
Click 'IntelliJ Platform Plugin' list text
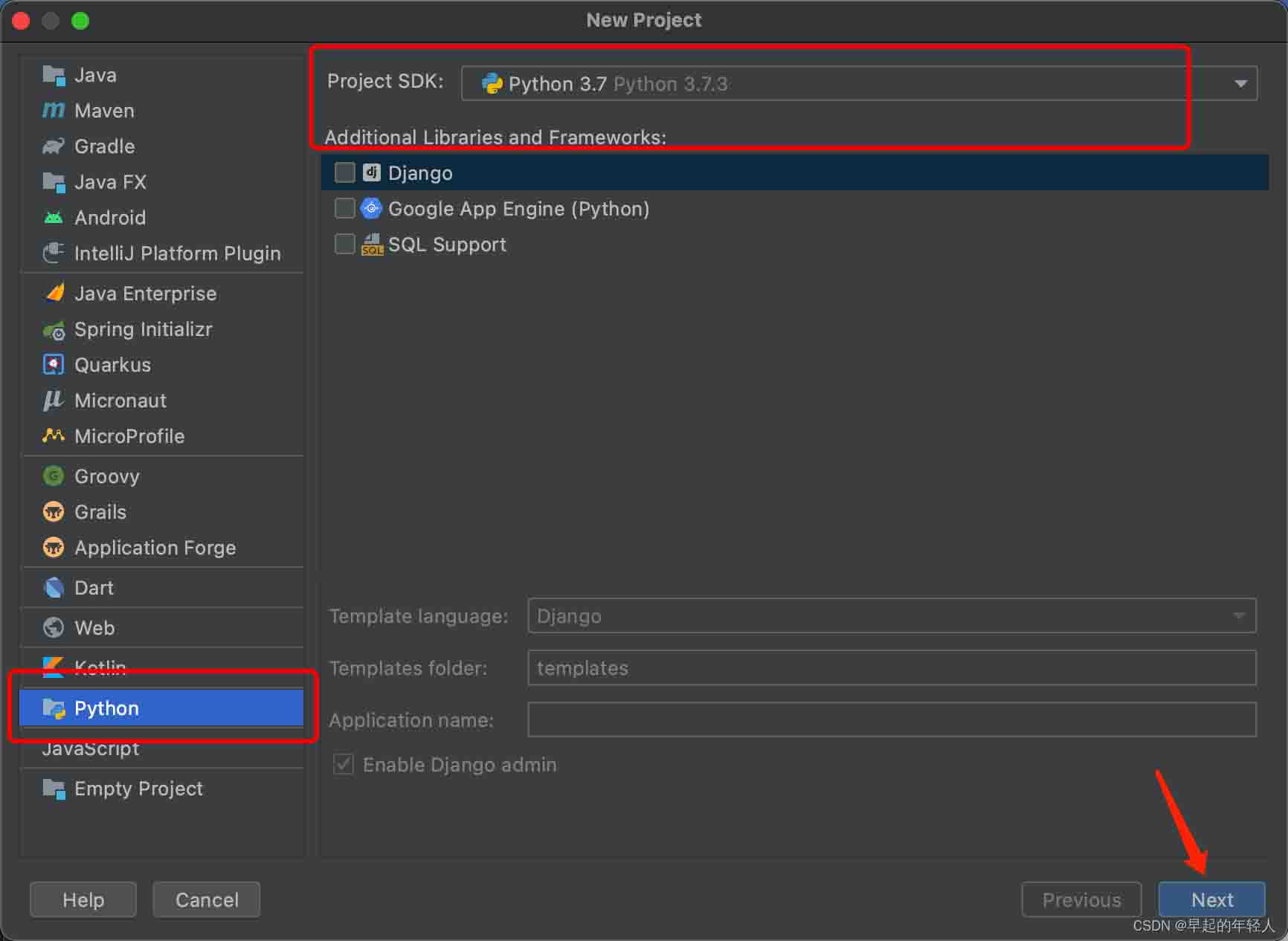point(178,253)
